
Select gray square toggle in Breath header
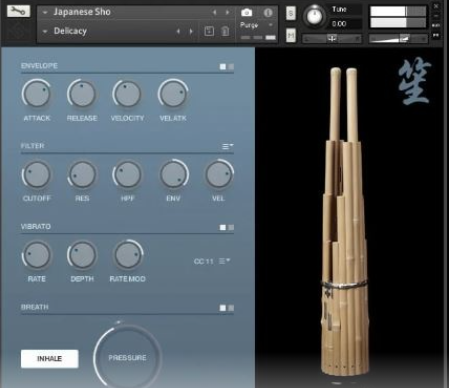(231, 308)
